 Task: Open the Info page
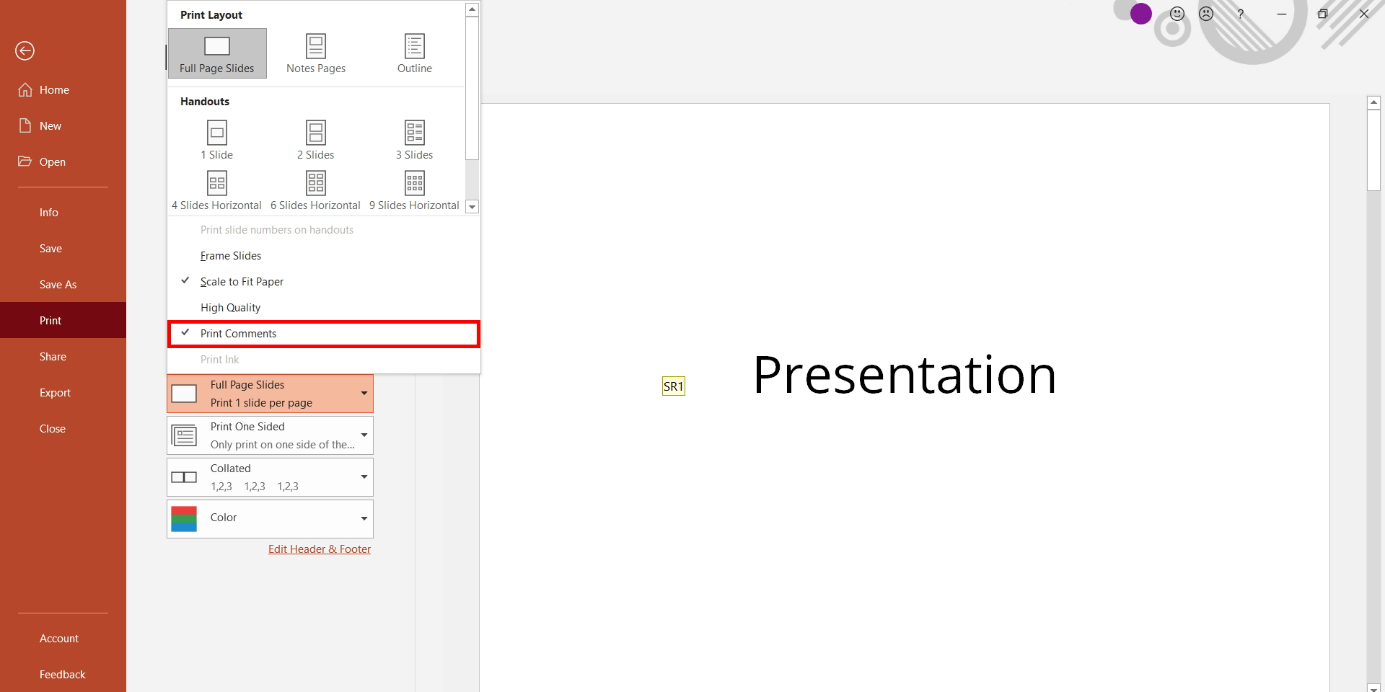[63, 212]
